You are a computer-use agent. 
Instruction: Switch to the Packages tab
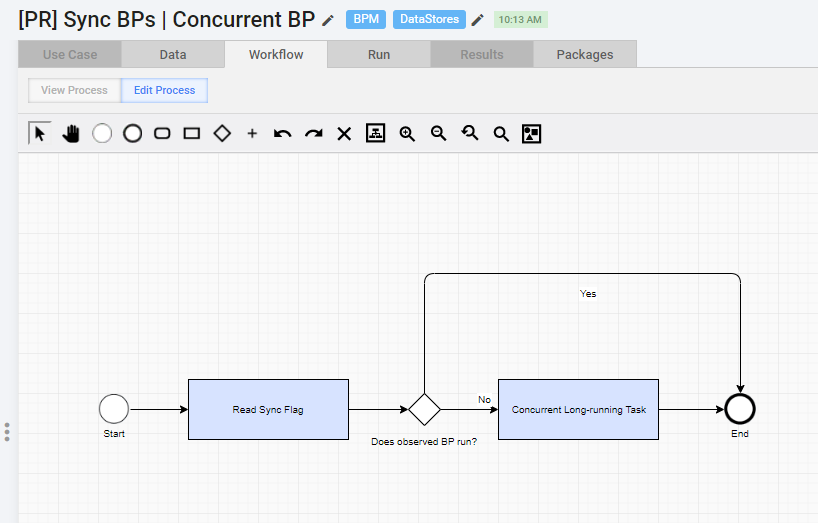tap(585, 55)
